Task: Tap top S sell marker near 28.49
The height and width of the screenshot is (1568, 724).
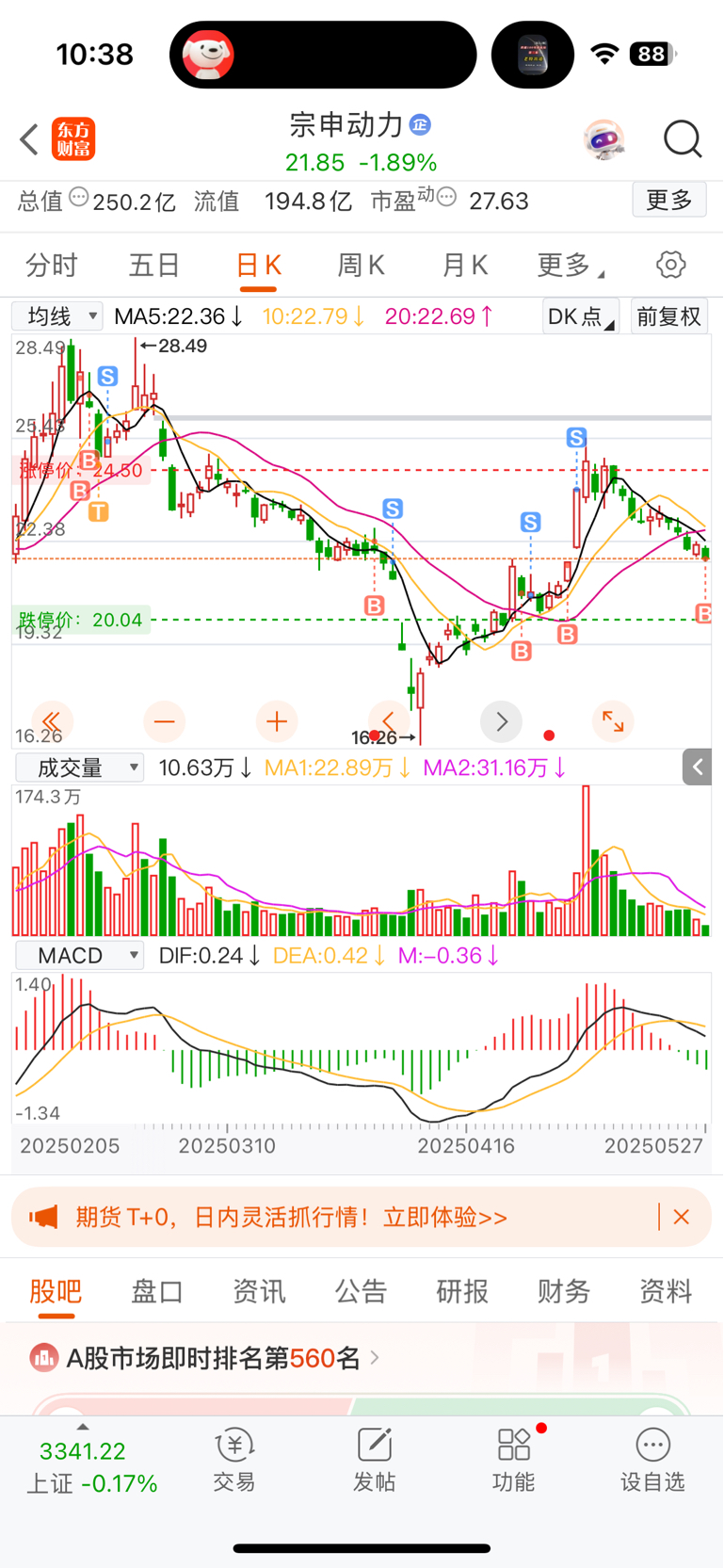Action: (107, 377)
